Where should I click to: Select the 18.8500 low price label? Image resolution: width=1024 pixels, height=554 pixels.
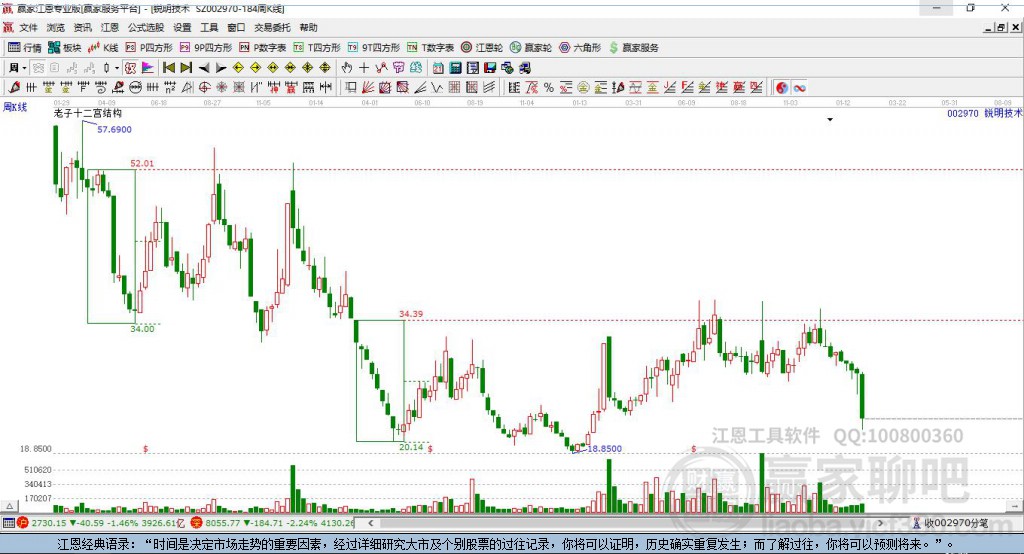pyautogui.click(x=605, y=449)
